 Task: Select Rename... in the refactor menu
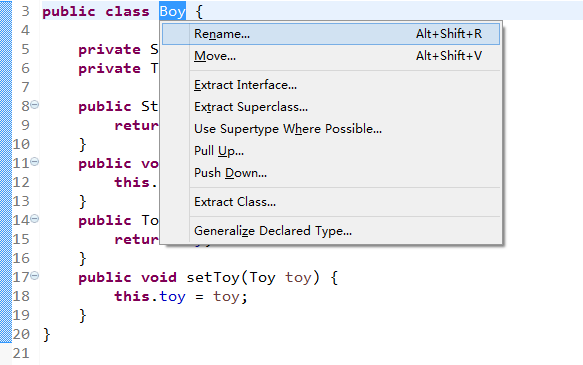331,34
